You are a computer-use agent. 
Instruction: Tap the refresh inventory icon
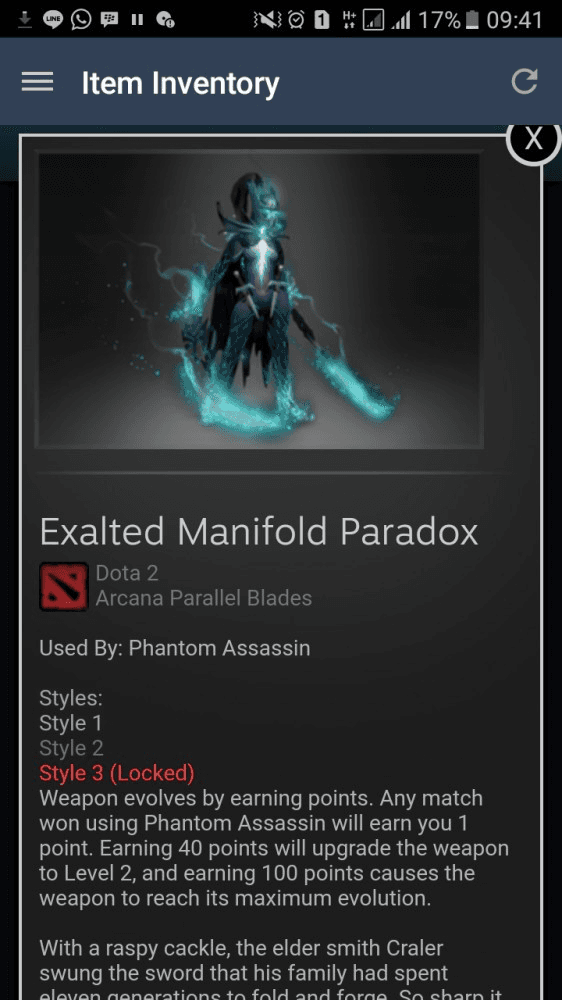click(x=525, y=82)
